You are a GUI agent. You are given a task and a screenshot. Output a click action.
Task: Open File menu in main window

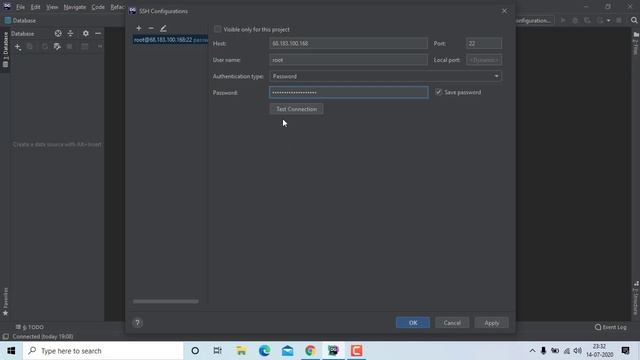click(20, 7)
